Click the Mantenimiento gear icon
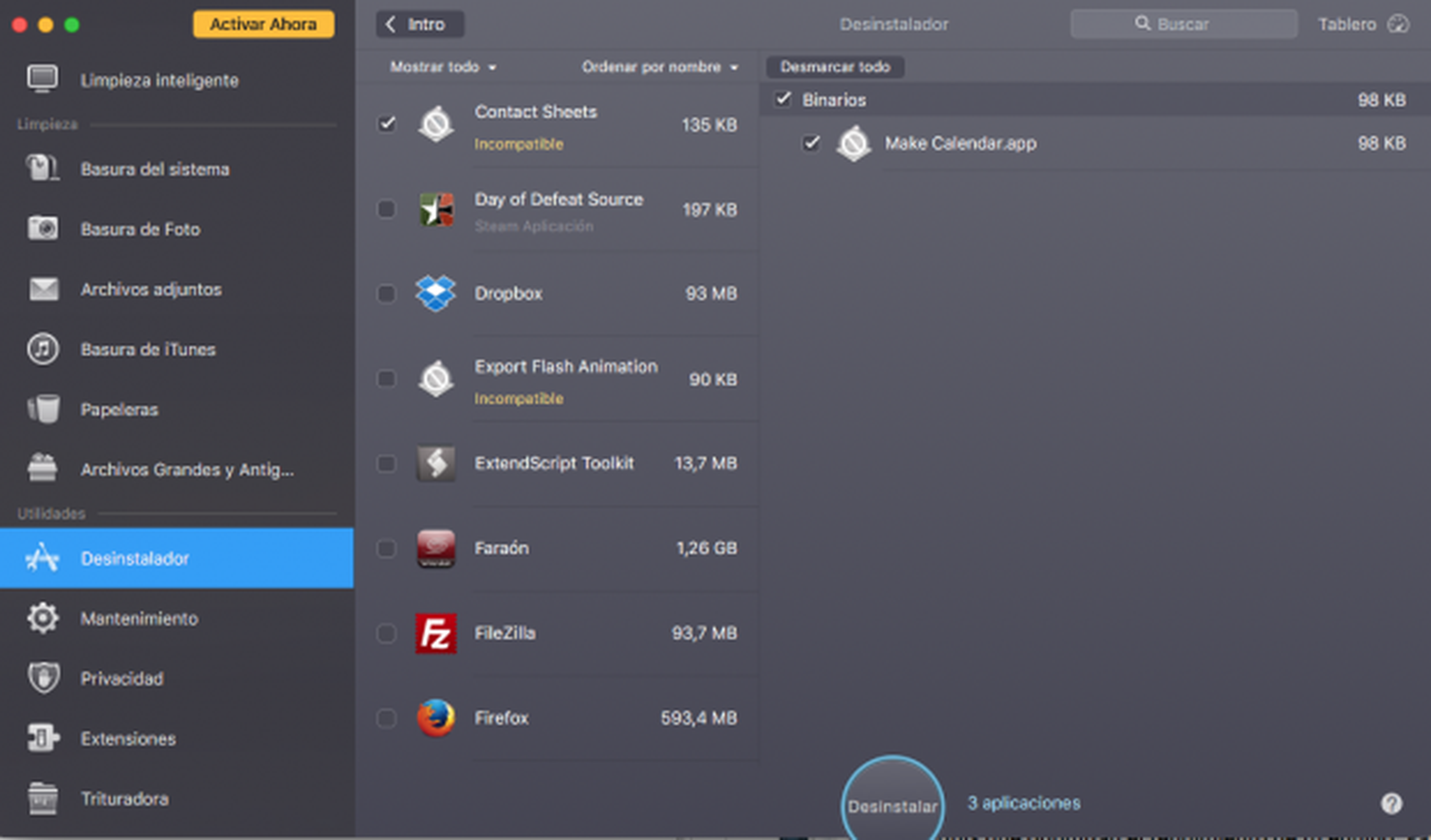This screenshot has height=840, width=1431. (x=42, y=618)
